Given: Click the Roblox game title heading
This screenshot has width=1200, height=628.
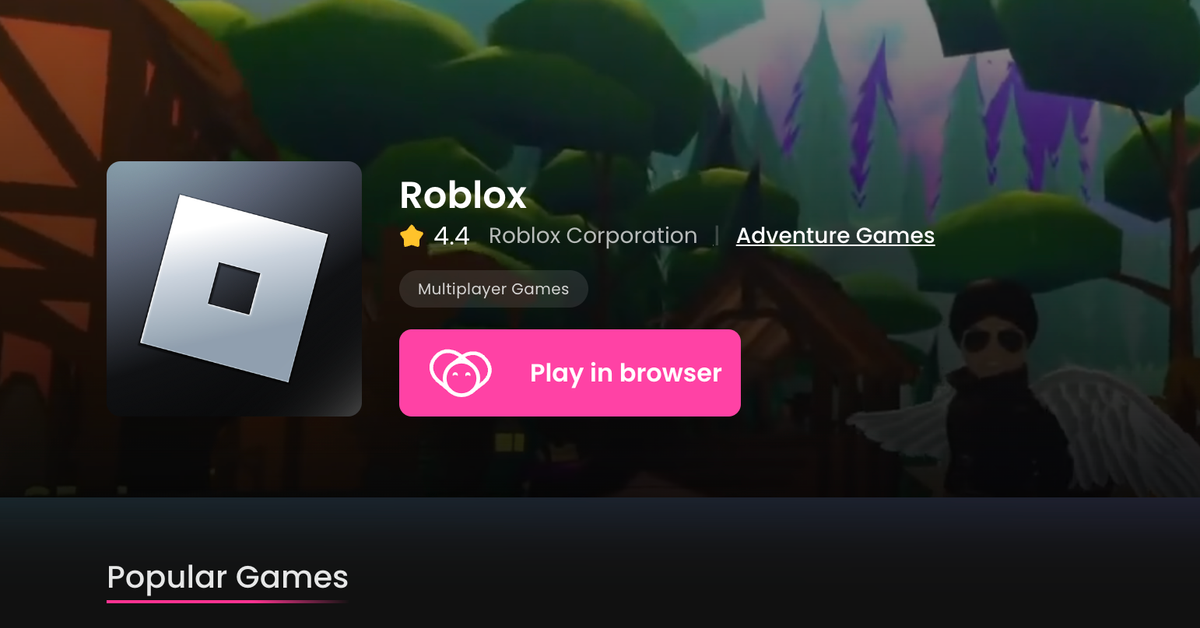Looking at the screenshot, I should (463, 195).
